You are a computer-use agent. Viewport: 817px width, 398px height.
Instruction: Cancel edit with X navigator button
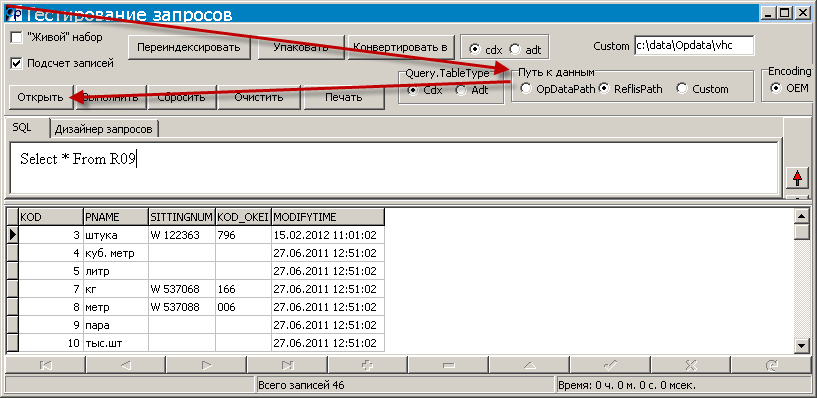pos(691,366)
